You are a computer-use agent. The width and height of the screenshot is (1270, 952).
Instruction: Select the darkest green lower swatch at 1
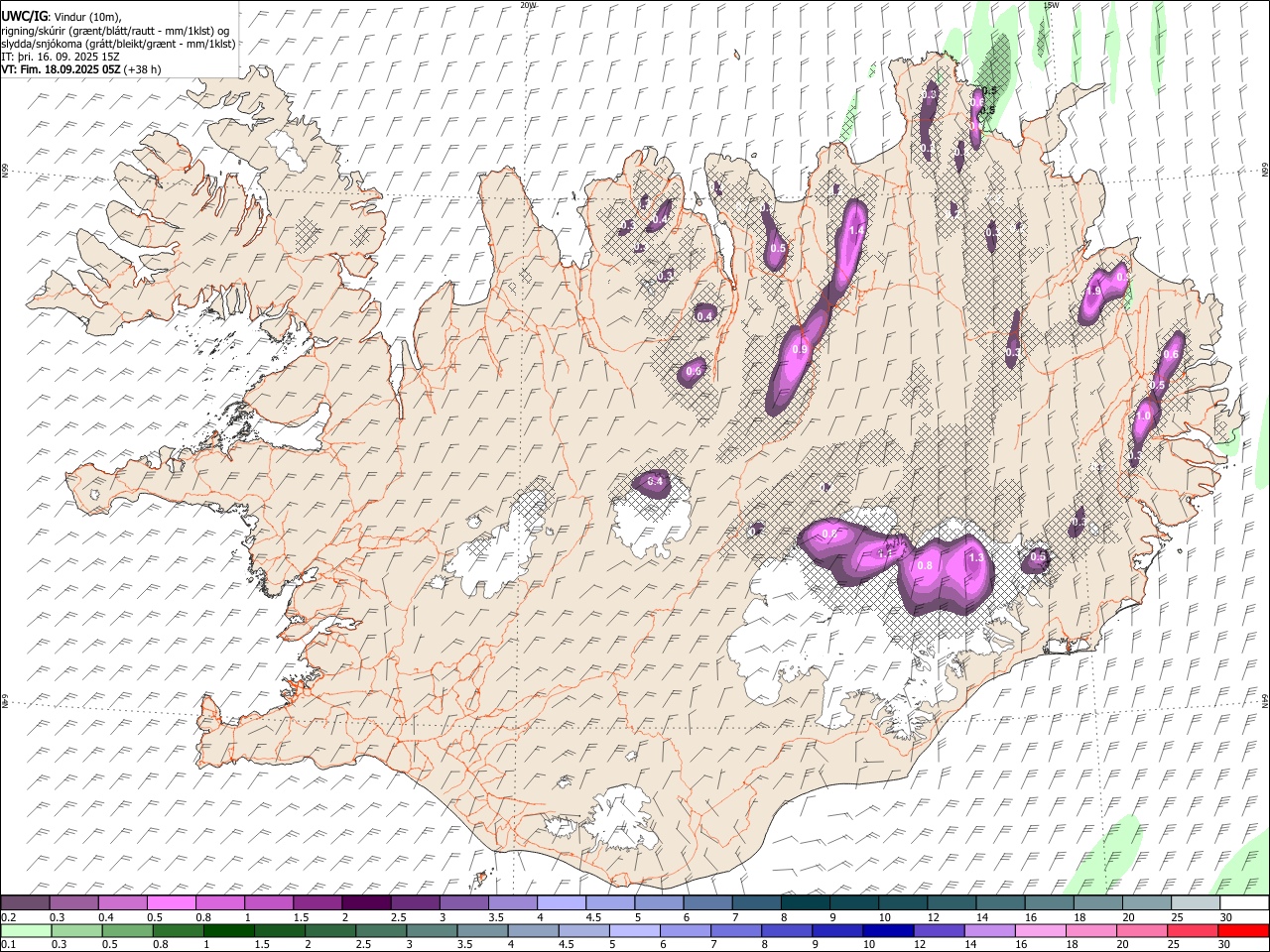(228, 930)
